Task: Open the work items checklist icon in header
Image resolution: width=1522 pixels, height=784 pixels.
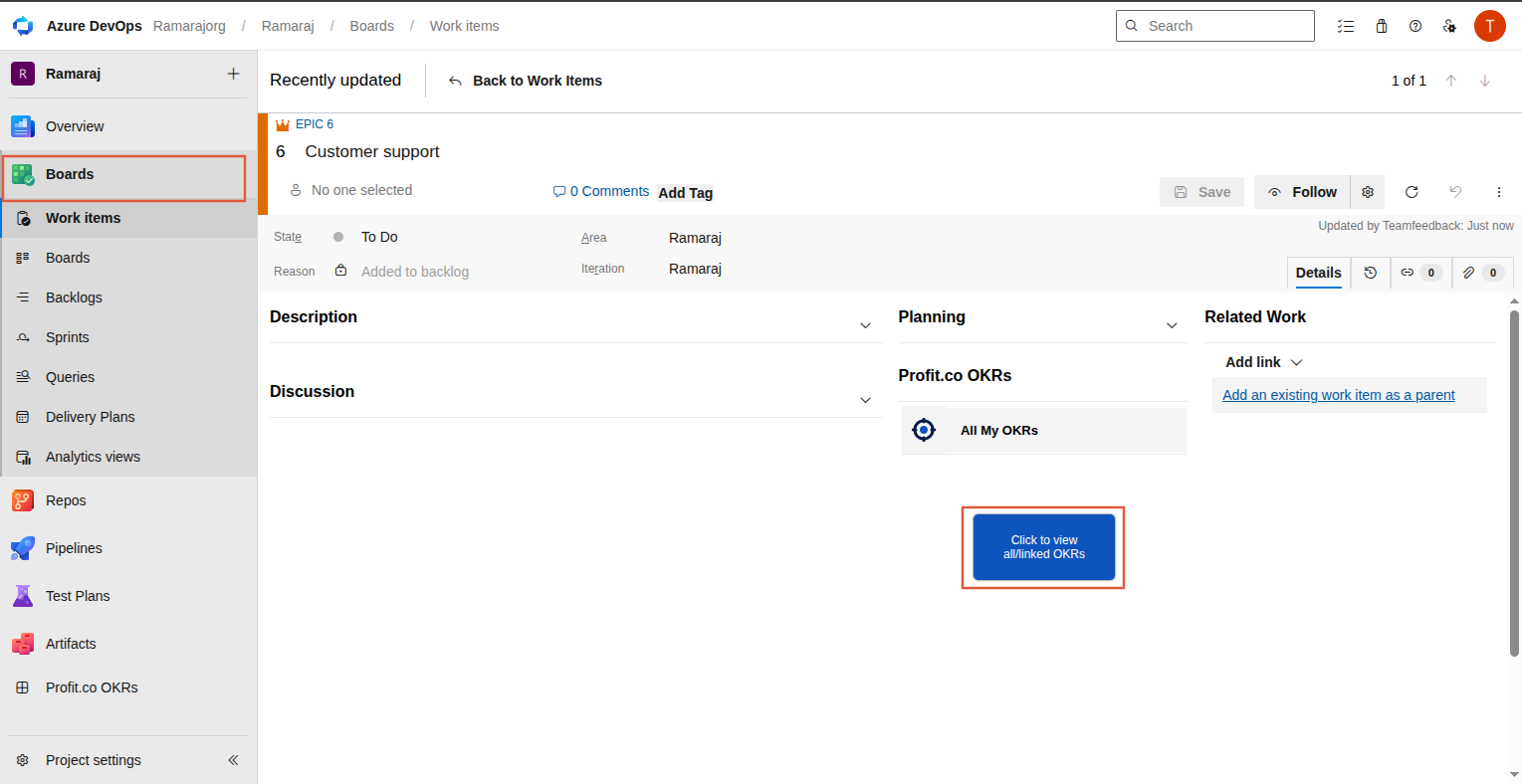Action: point(1346,26)
